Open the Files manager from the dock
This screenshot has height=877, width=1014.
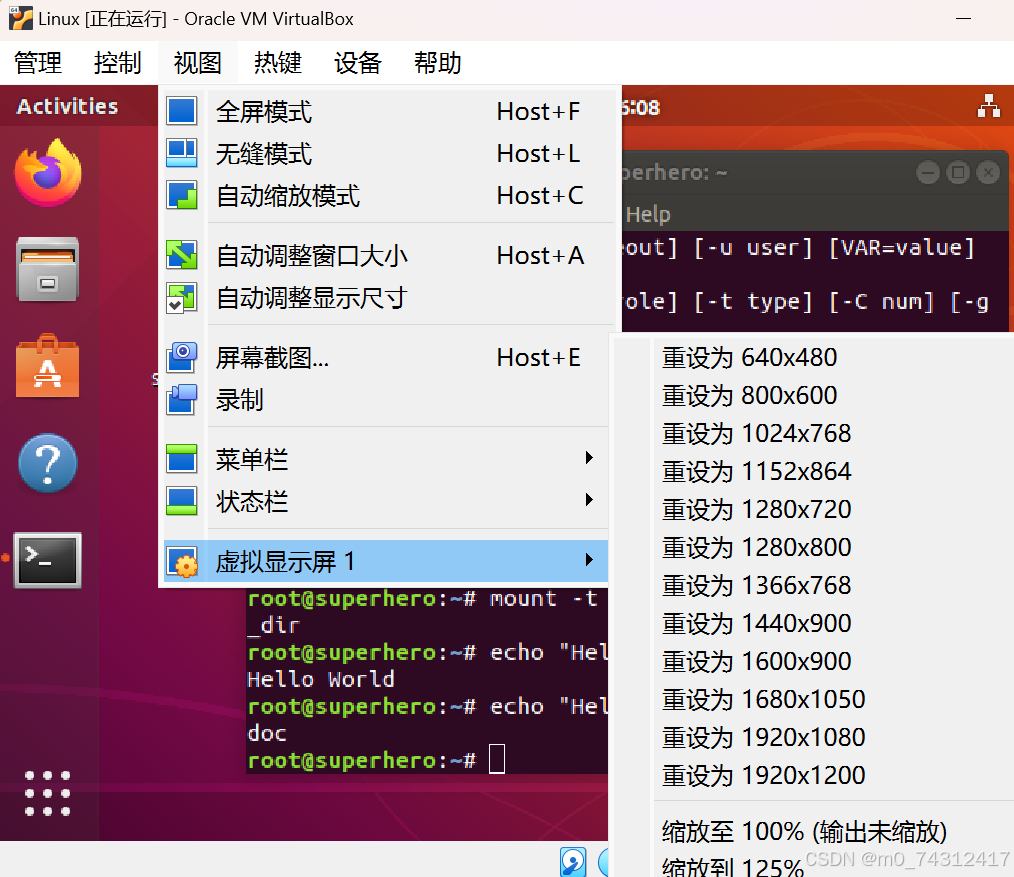coord(47,267)
